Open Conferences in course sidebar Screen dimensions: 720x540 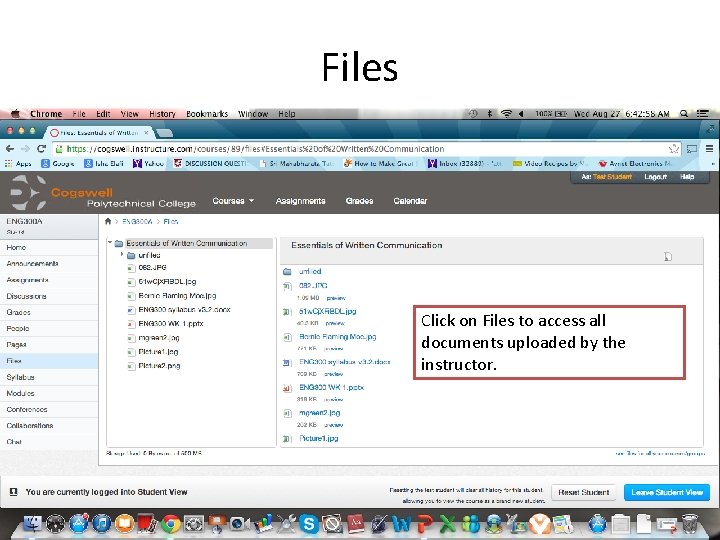49,409
